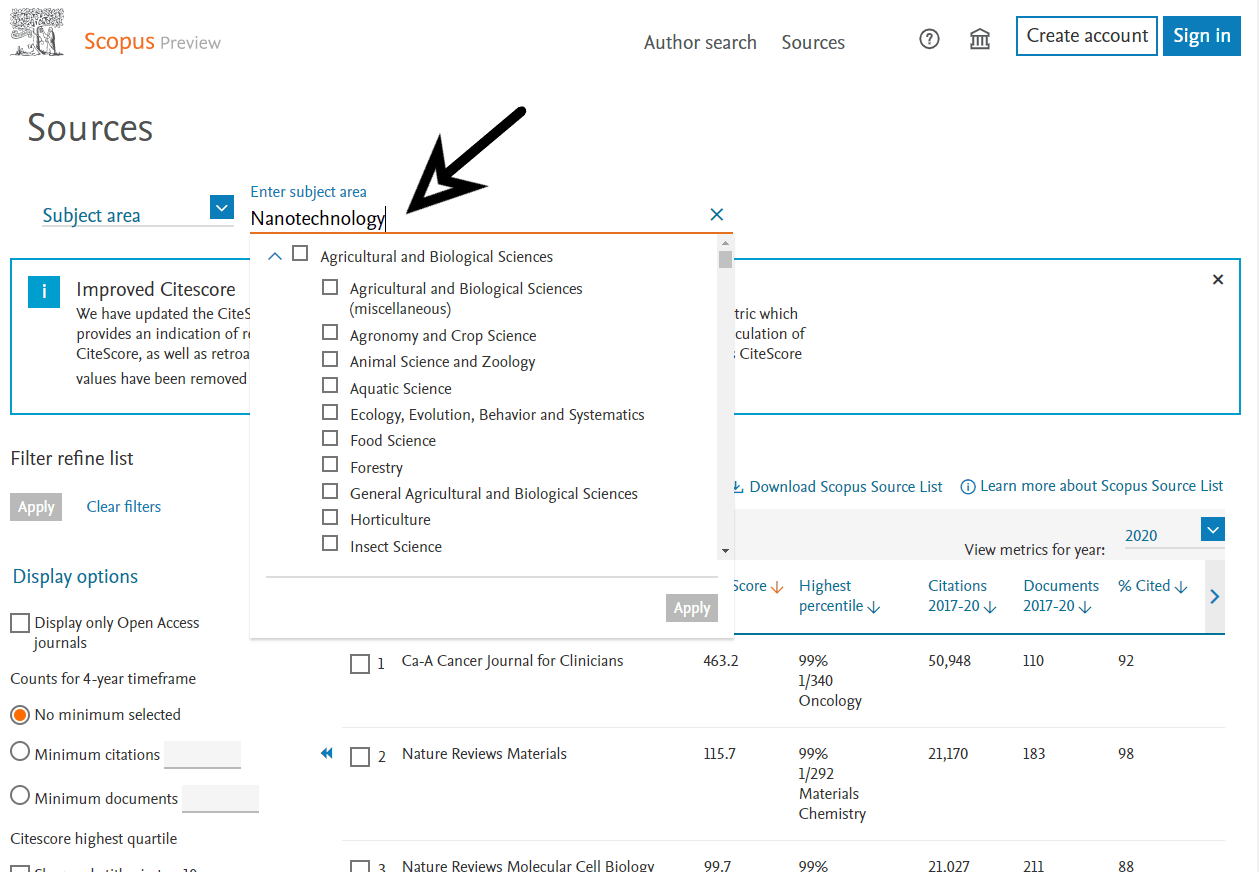Go to Sources in top navigation

tap(813, 42)
